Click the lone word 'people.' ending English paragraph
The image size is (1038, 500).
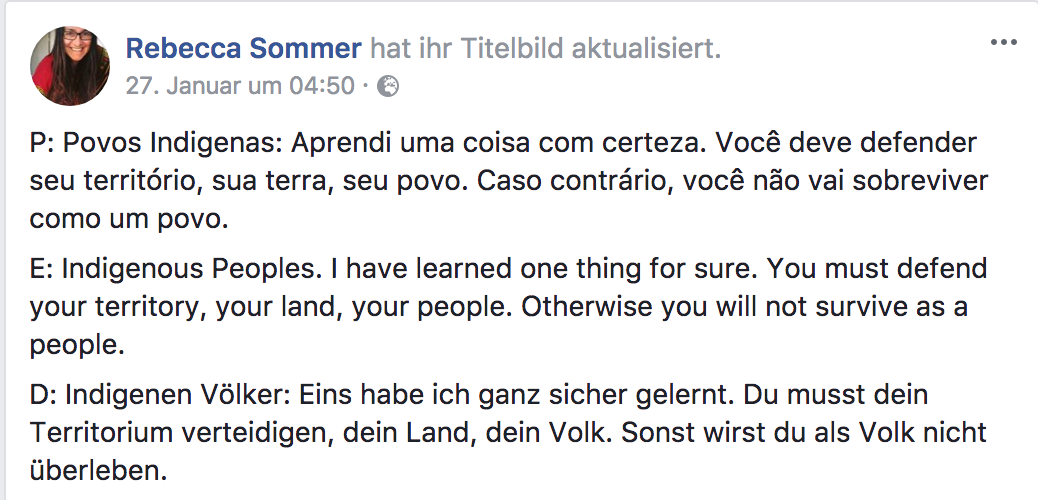coord(76,346)
